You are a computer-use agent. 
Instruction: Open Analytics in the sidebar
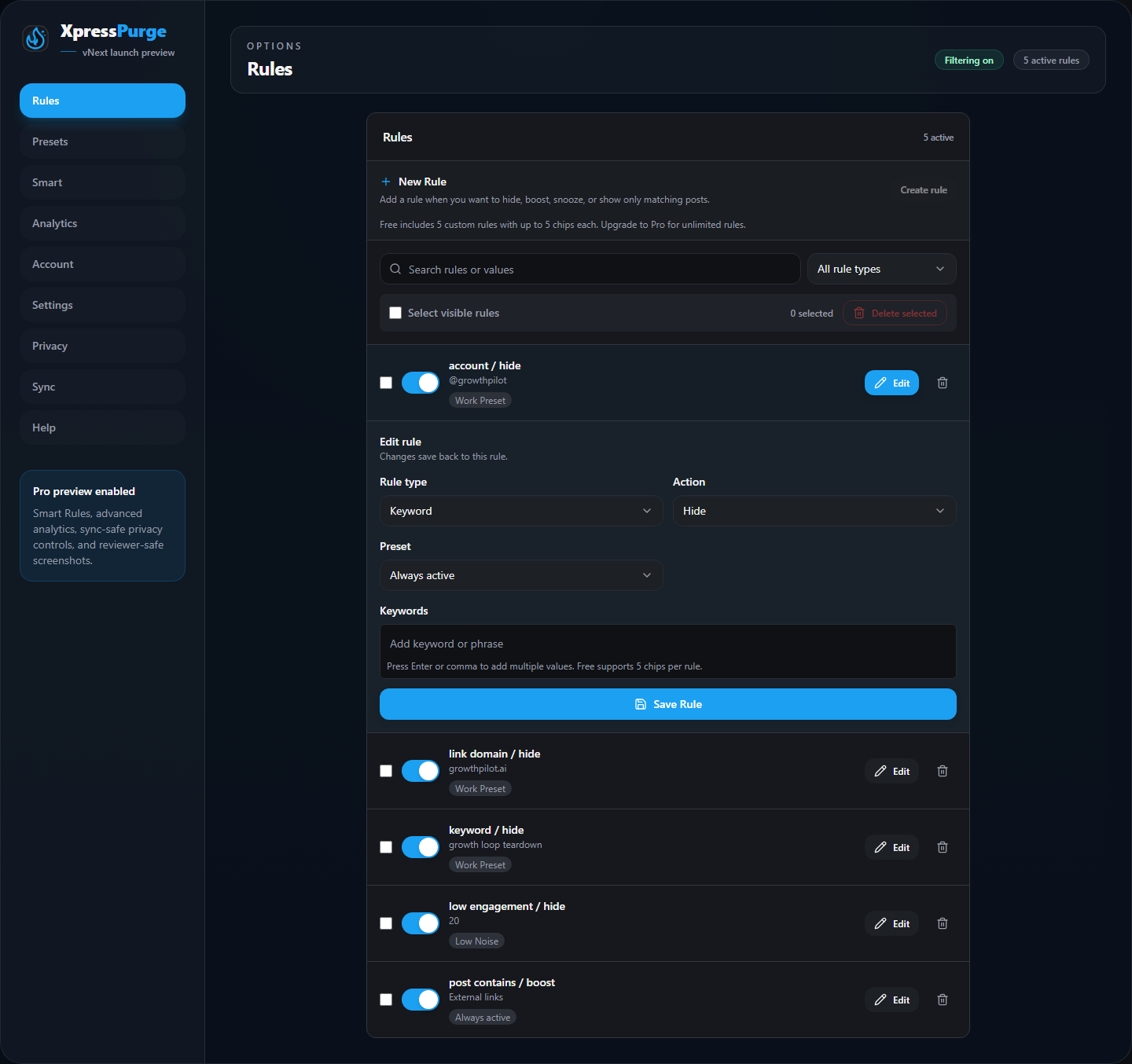tap(102, 223)
